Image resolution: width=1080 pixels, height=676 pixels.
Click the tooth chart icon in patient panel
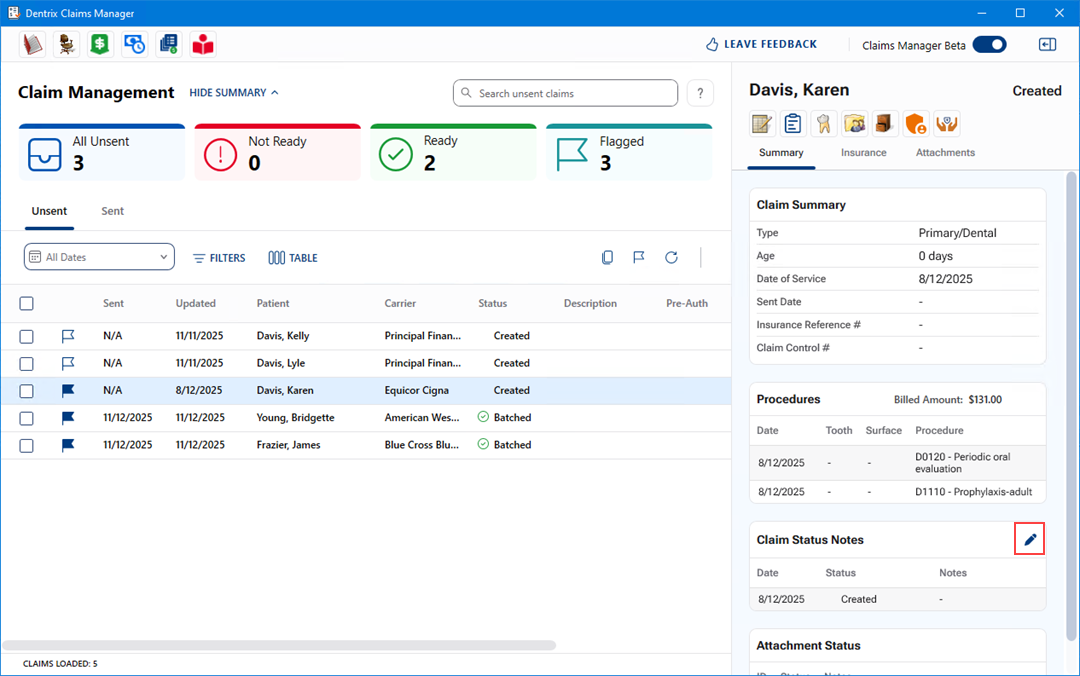pyautogui.click(x=823, y=123)
